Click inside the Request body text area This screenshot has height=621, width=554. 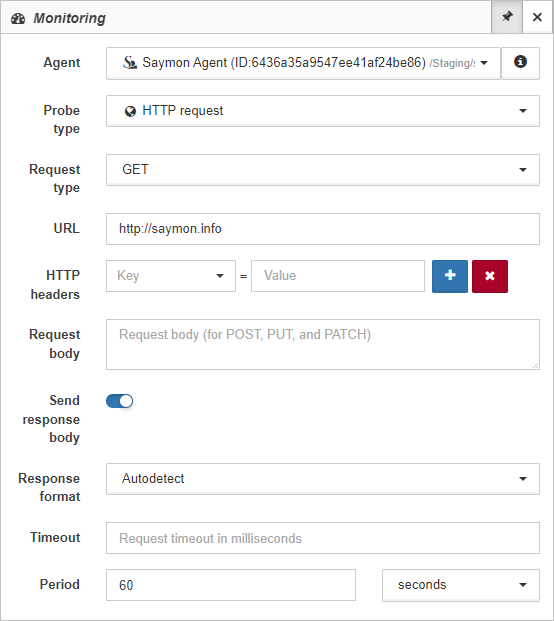click(323, 345)
